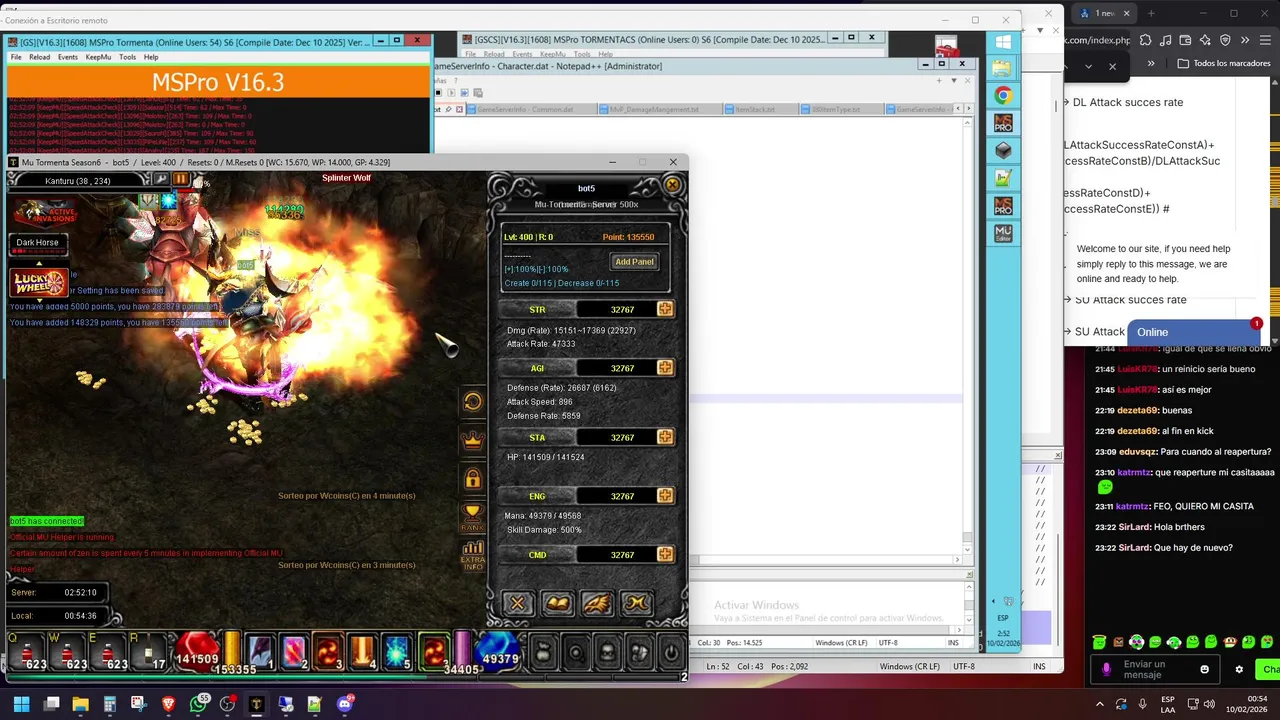Click the padlock side menu icon
Image resolution: width=1280 pixels, height=720 pixels.
(473, 479)
